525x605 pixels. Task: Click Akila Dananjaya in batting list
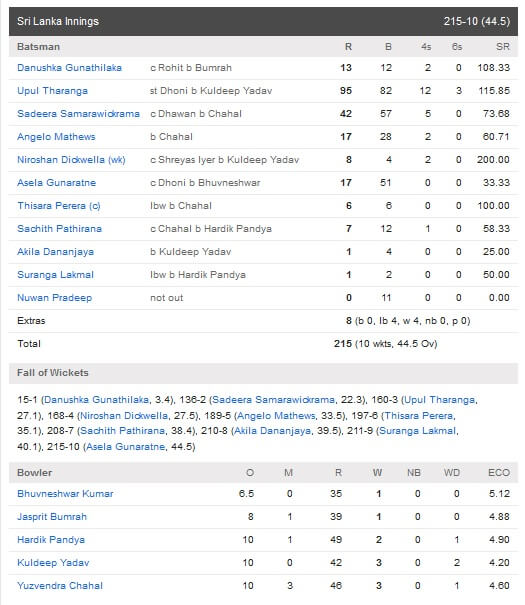(56, 252)
